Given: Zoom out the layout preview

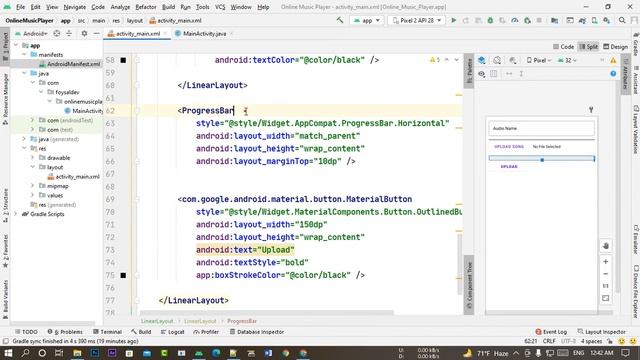Looking at the screenshot, I should click(606, 274).
